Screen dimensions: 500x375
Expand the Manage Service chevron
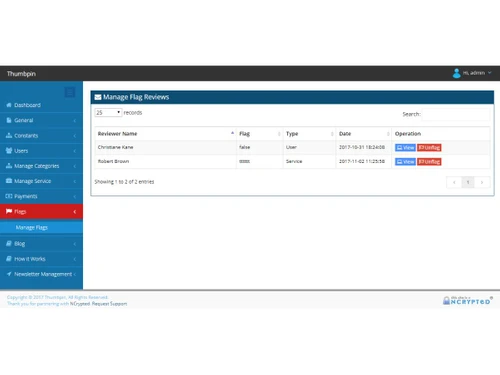(x=75, y=181)
